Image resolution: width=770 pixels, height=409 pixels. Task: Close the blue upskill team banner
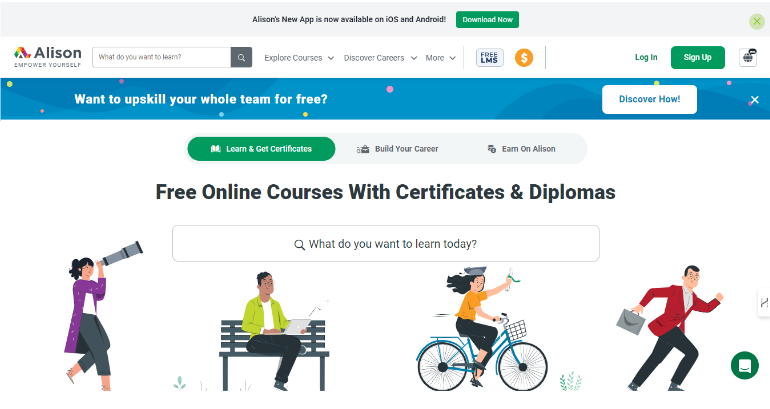point(755,100)
